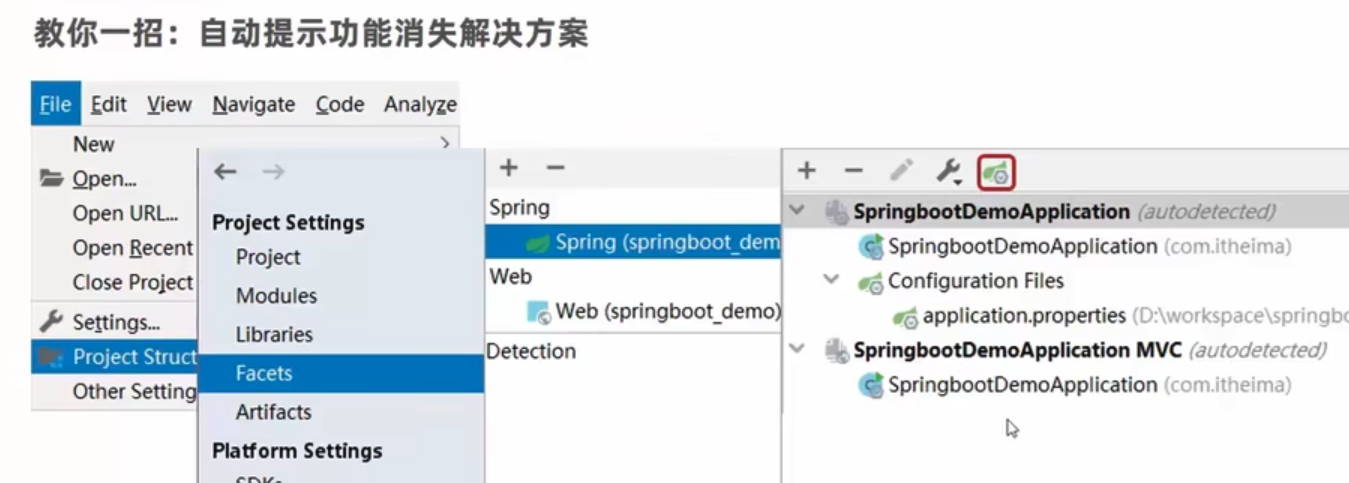Go back with the left arrow

[225, 172]
